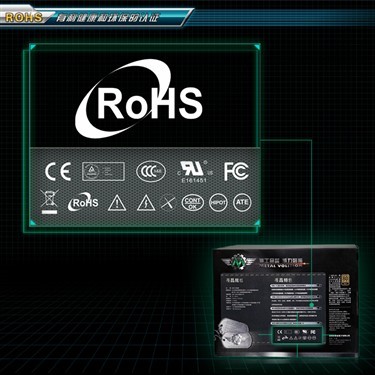The image size is (375, 375).
Task: Click the electric shock warning triangle
Action: pos(146,203)
